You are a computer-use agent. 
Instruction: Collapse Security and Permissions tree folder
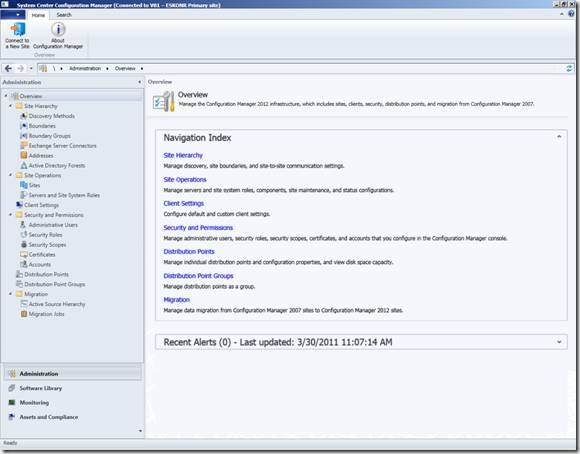[10, 215]
